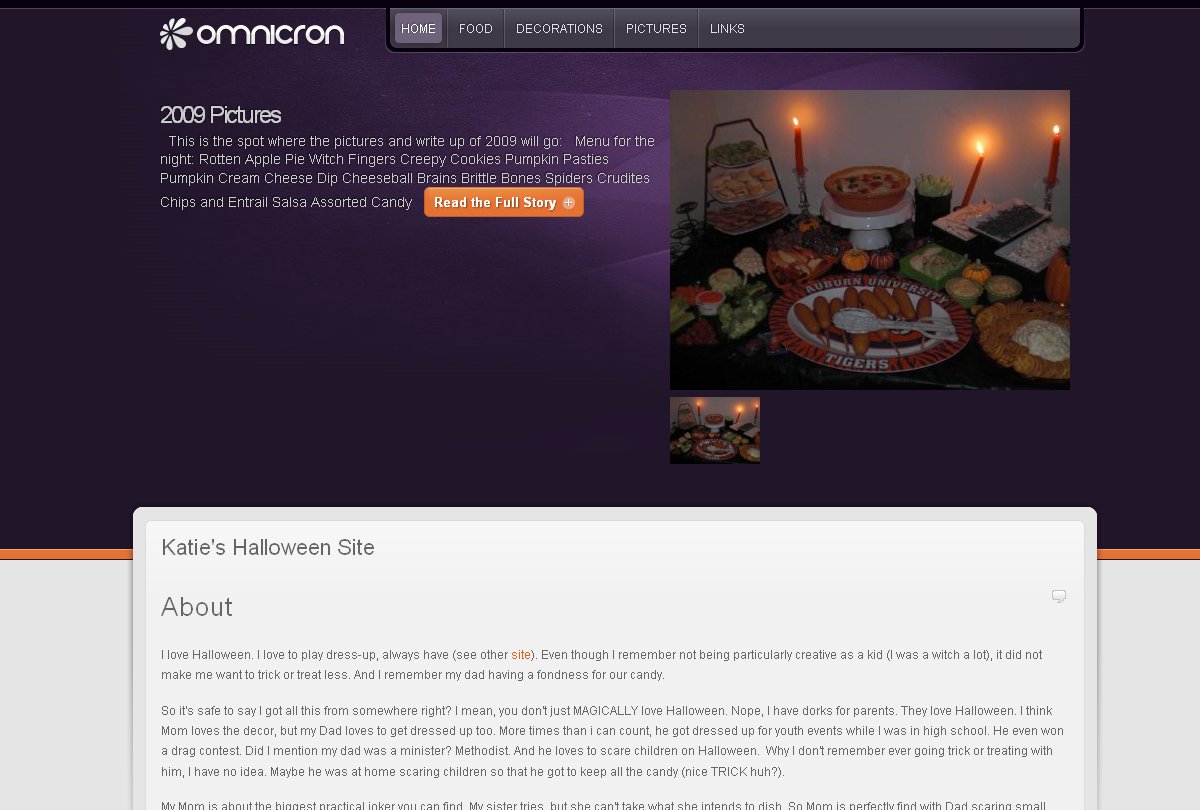This screenshot has width=1200, height=810.
Task: Click the paragraph starting 'So it's safe to say'
Action: click(608, 742)
